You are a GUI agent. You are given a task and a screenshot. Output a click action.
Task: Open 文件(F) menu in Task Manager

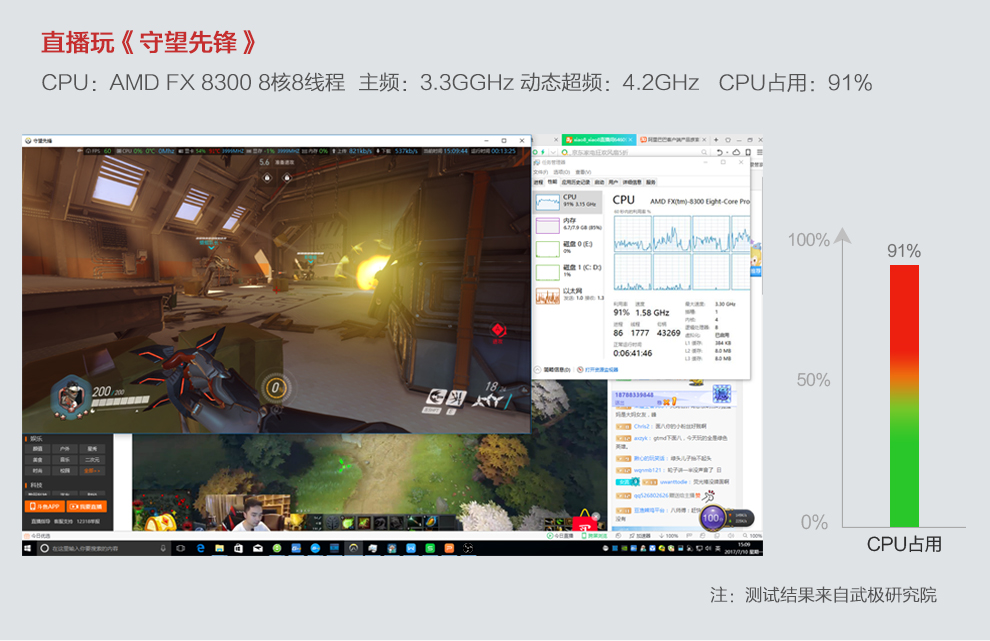[x=540, y=172]
